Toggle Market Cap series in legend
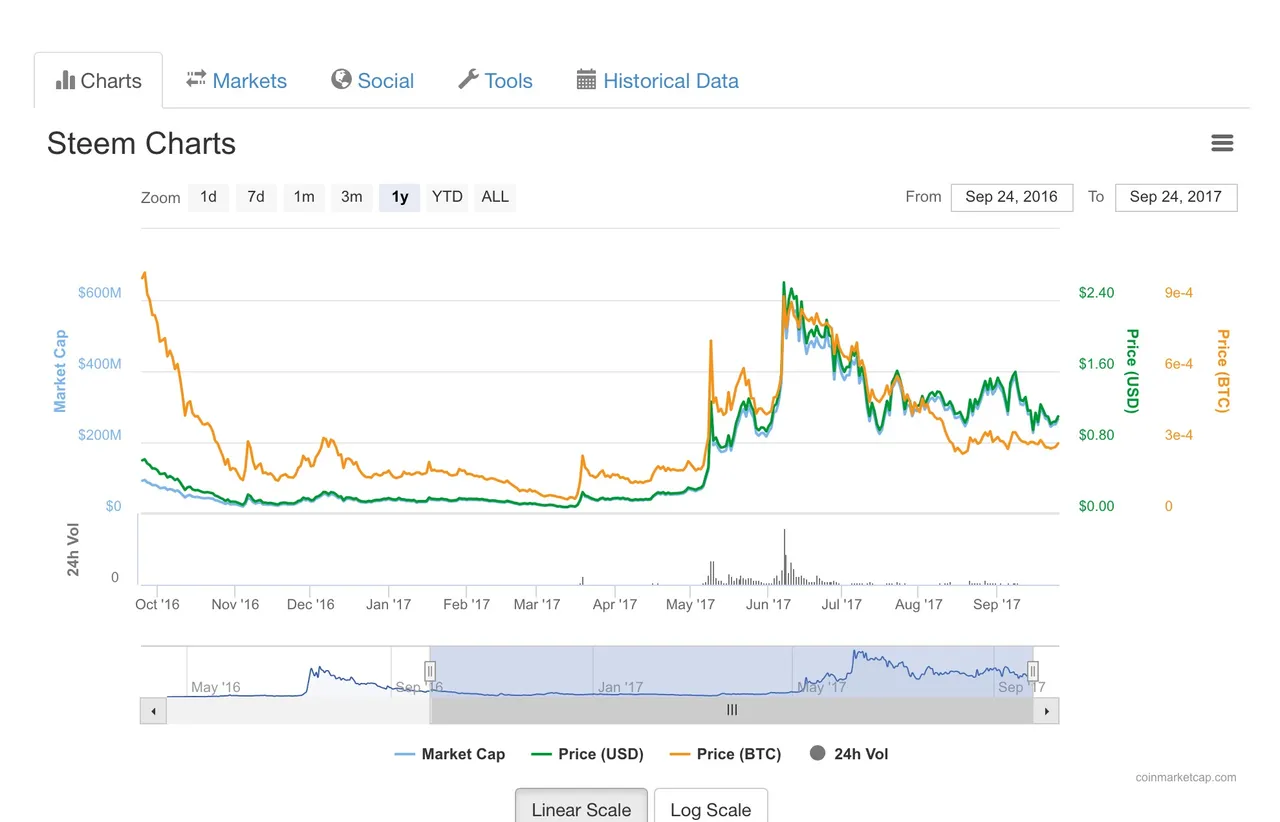Screen dimensions: 1280x822 coord(450,754)
